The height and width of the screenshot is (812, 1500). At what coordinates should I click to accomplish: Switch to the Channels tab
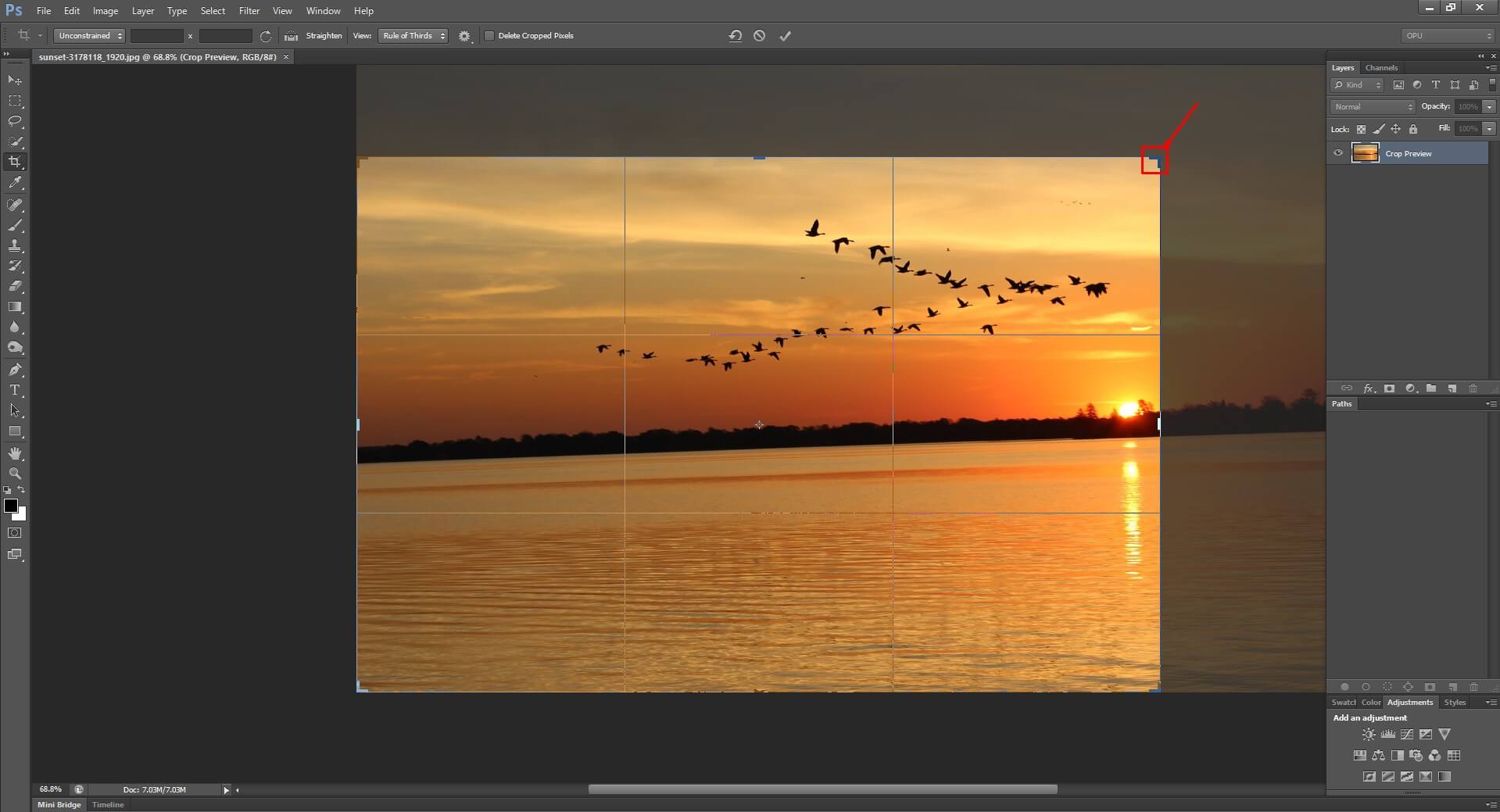coord(1381,68)
